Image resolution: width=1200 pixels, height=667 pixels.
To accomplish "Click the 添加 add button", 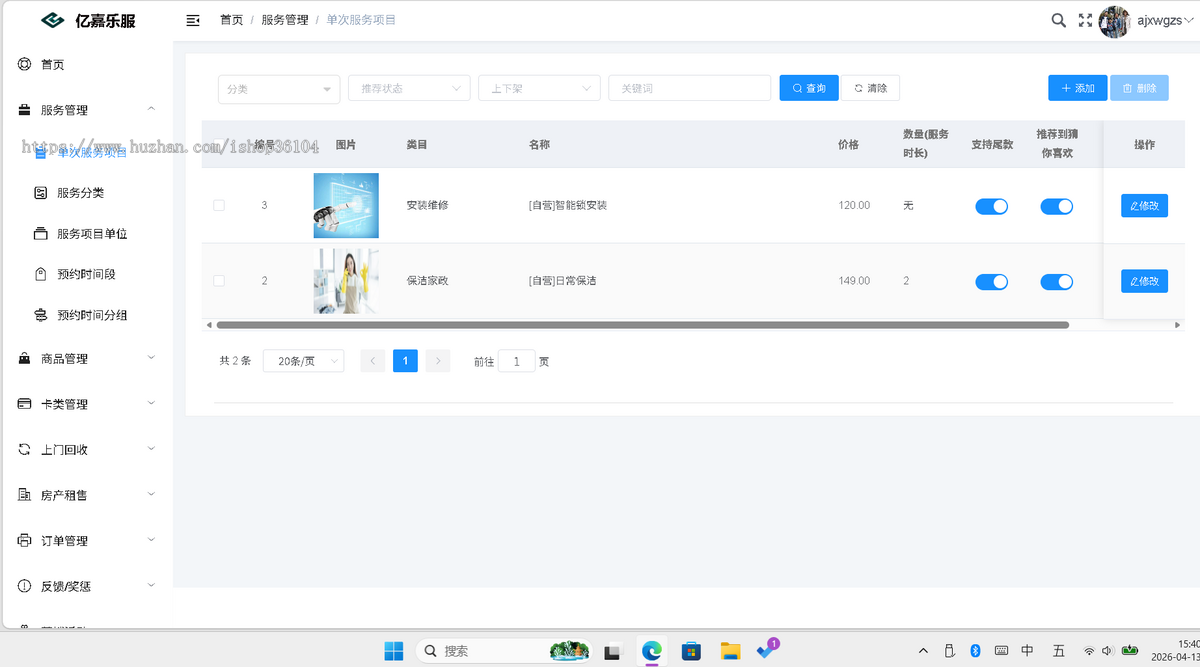I will point(1078,88).
